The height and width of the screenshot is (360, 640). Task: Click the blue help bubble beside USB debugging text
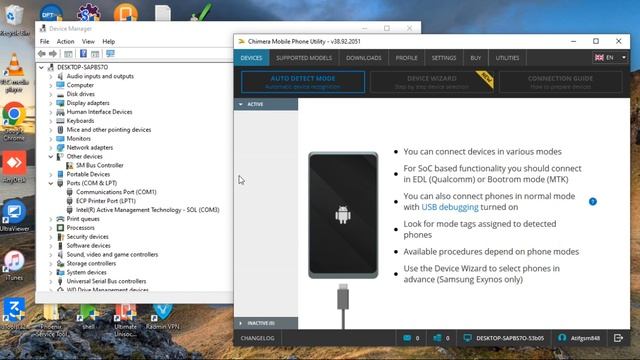[x=593, y=202]
